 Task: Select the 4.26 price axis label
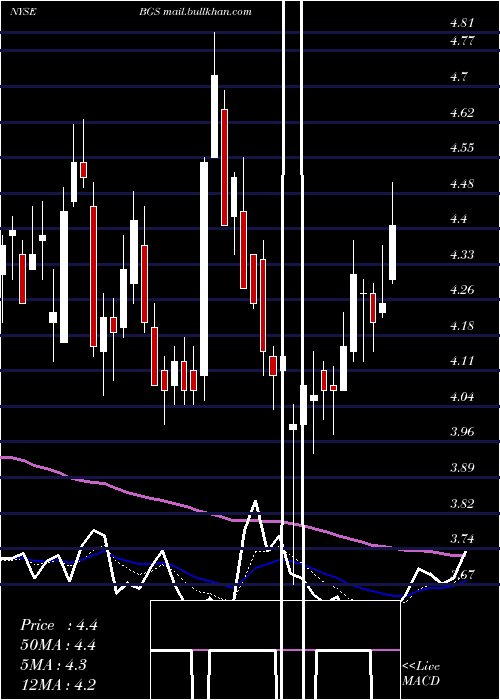(x=462, y=290)
